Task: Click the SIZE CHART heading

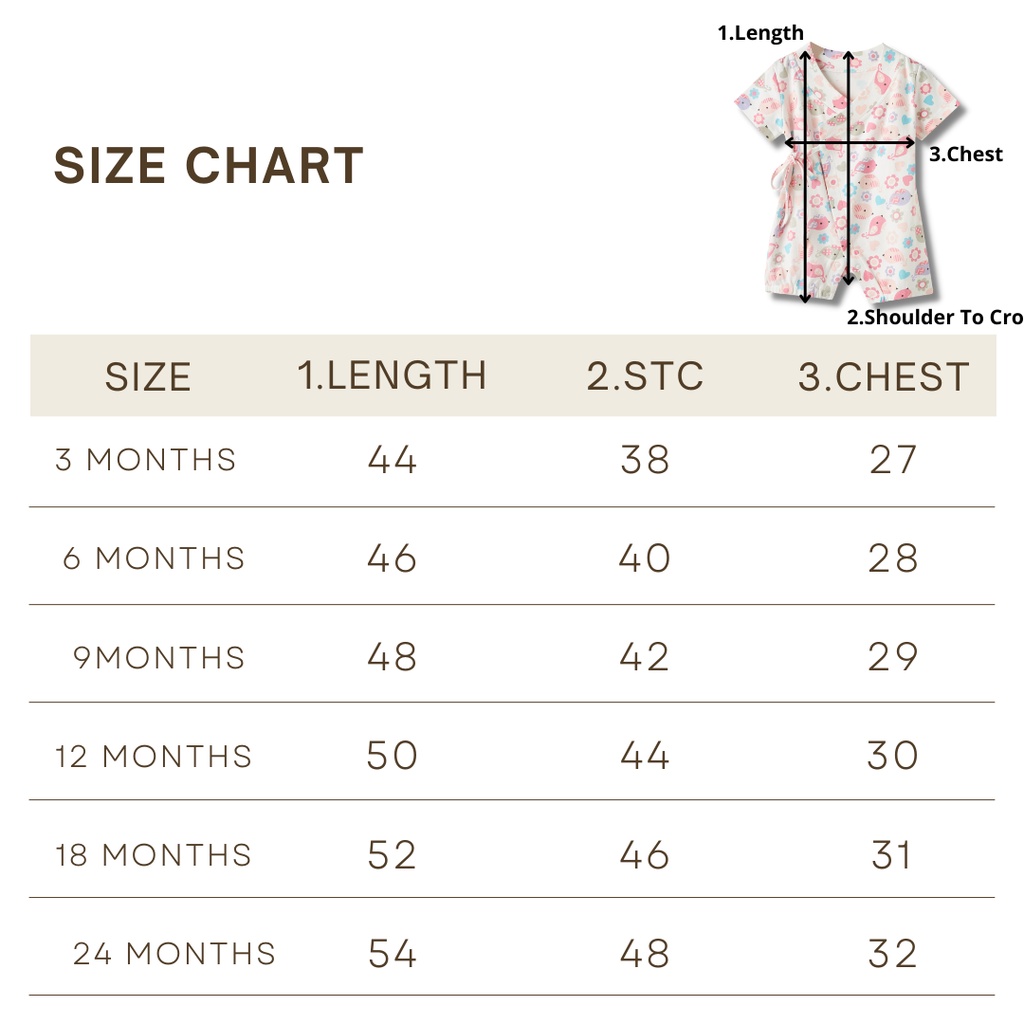Action: tap(208, 165)
